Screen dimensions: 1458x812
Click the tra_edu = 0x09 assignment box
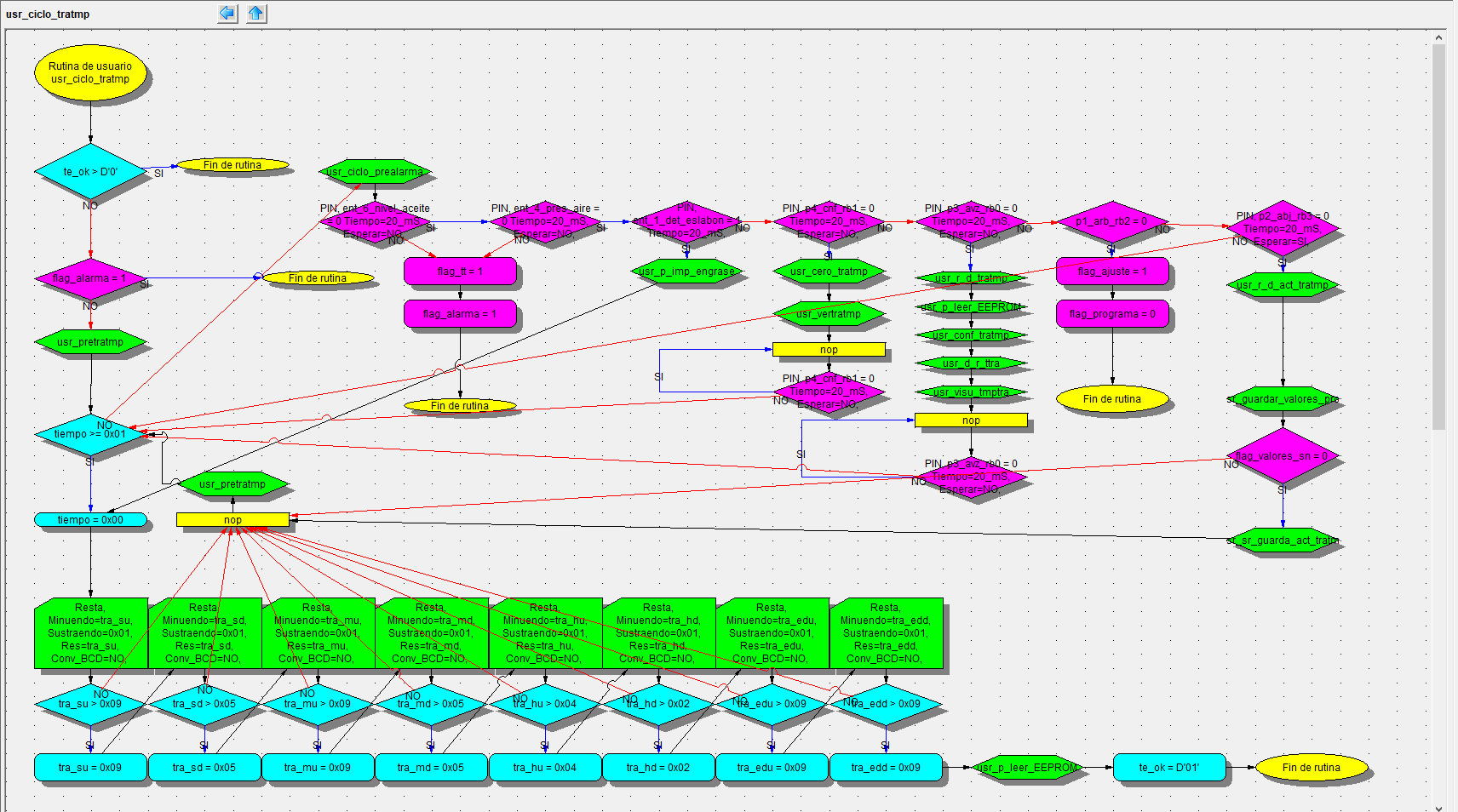coord(772,768)
